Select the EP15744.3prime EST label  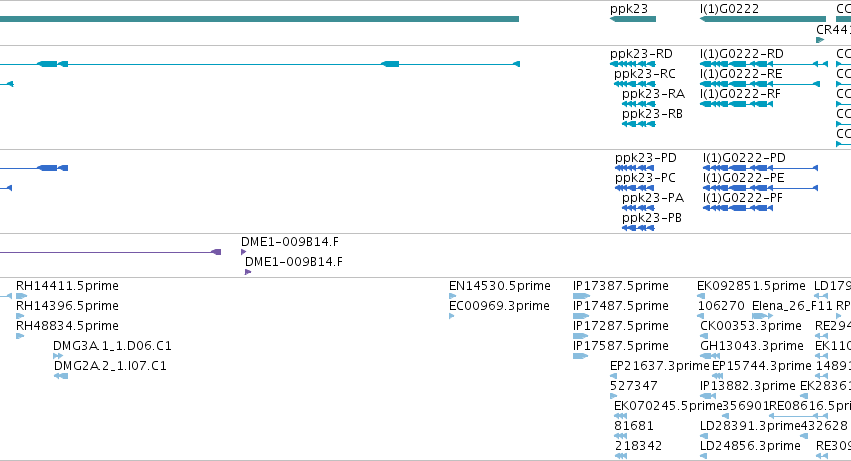[761, 366]
